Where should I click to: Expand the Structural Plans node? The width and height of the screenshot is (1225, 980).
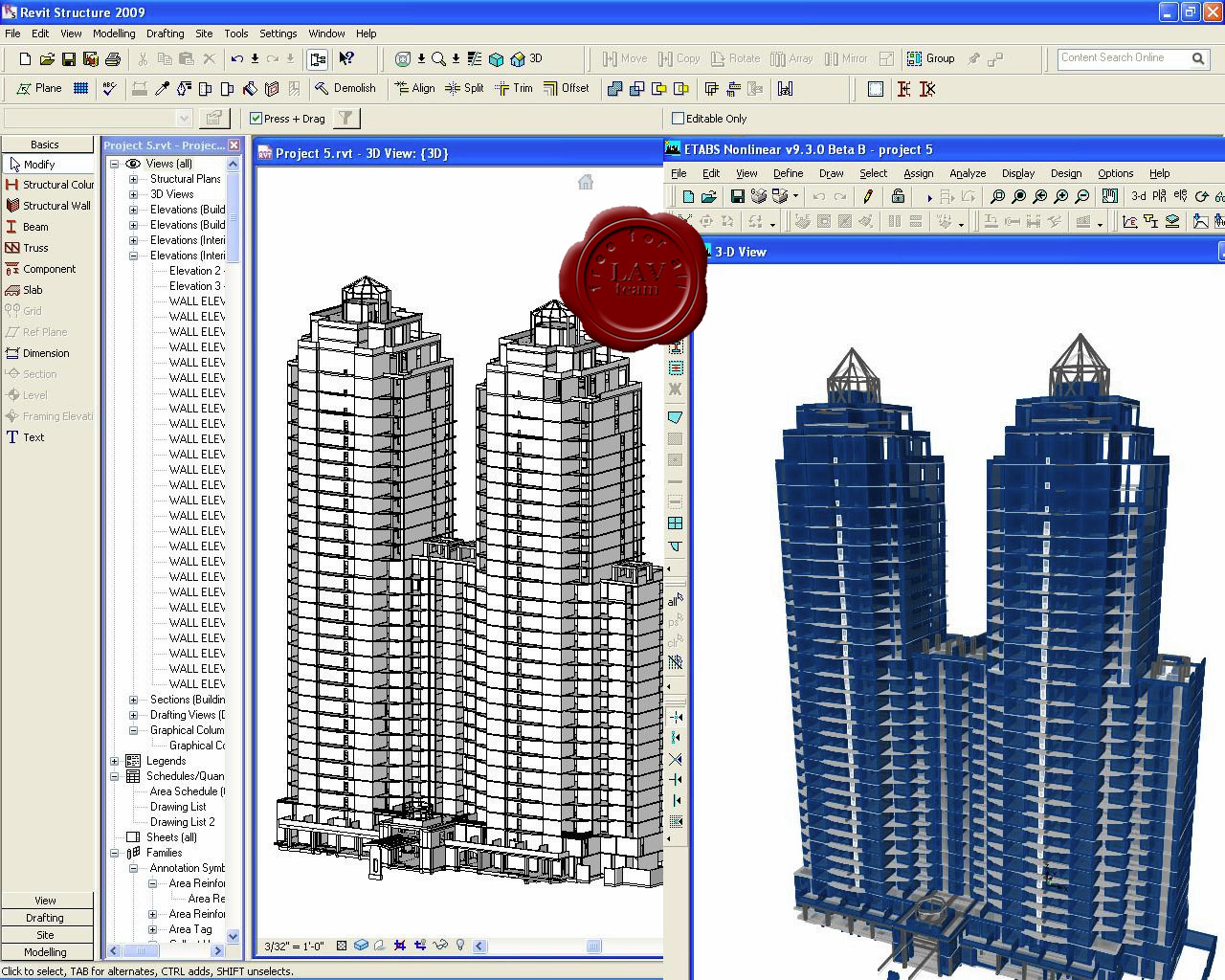pos(134,179)
